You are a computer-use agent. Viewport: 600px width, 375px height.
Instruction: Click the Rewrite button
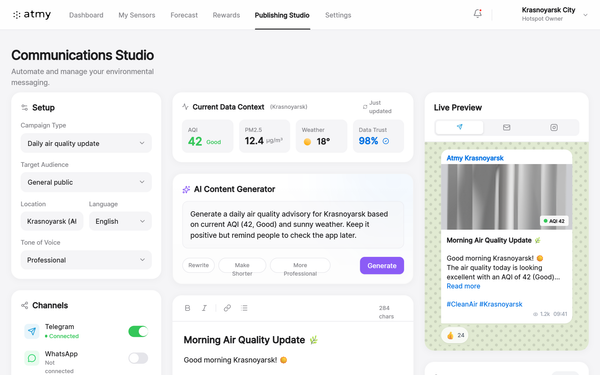click(199, 265)
